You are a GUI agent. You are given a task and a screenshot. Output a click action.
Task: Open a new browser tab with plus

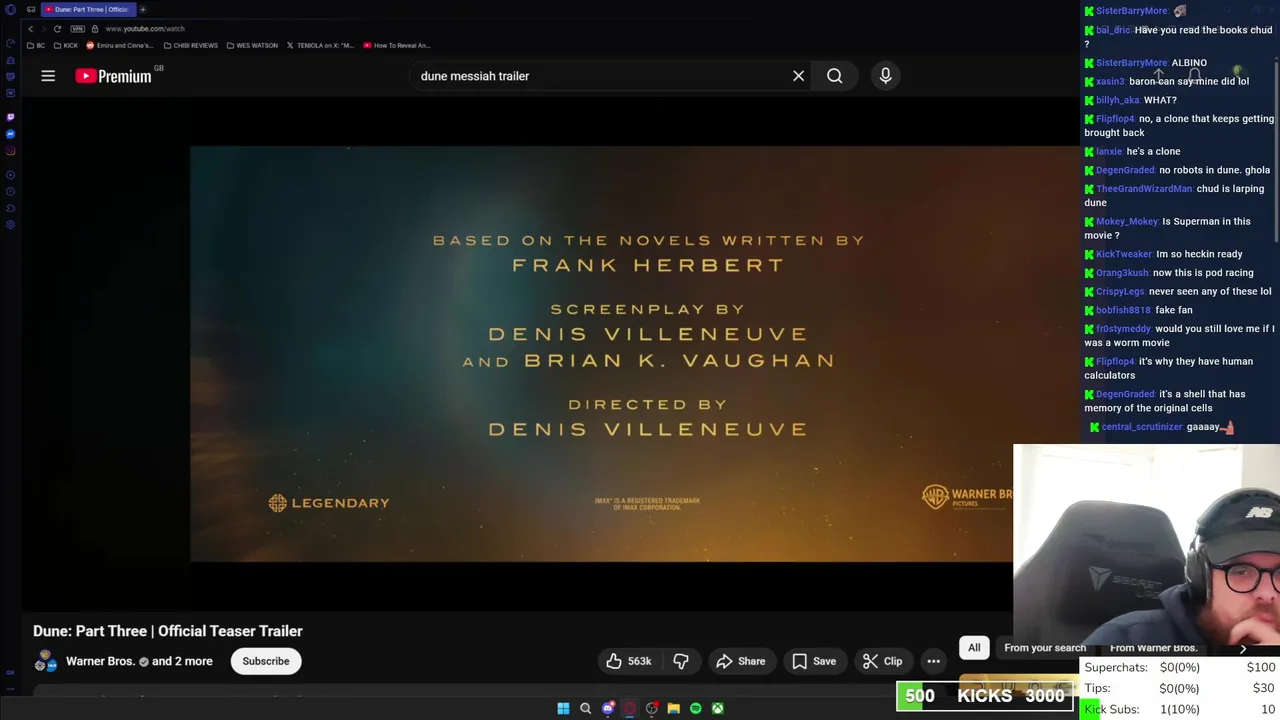[x=143, y=9]
